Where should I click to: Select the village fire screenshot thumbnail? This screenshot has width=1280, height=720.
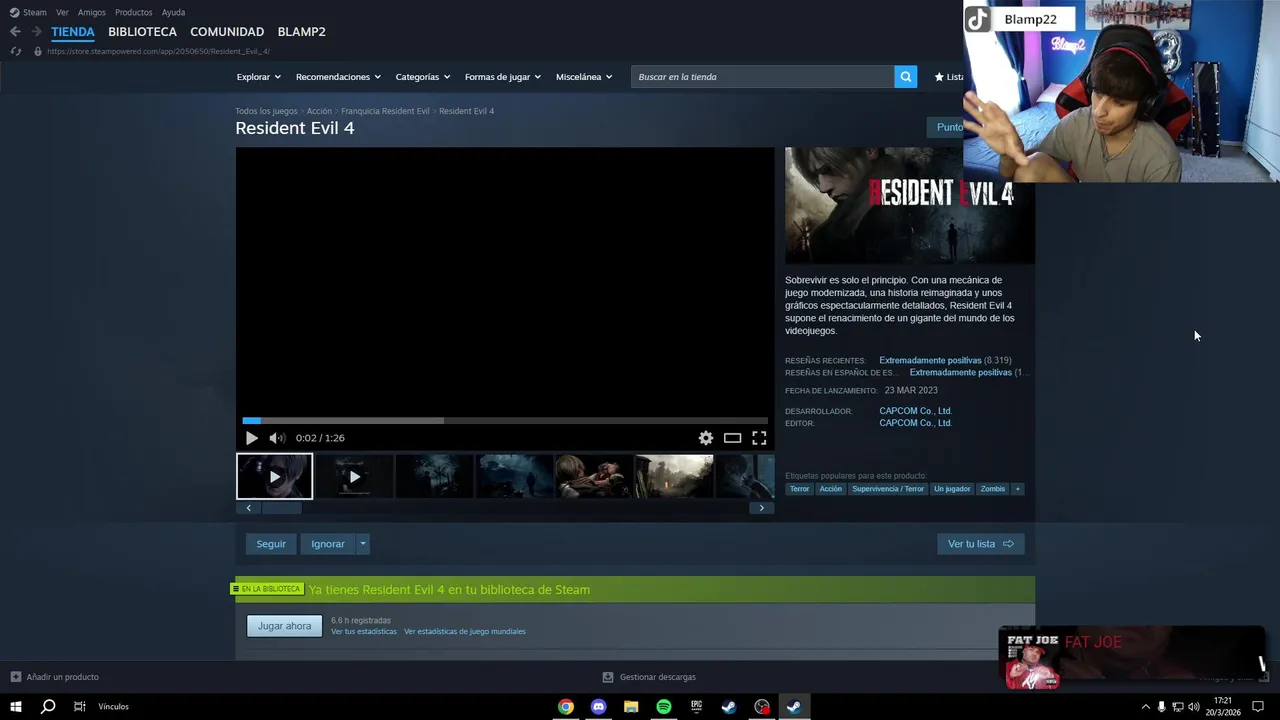pos(674,477)
